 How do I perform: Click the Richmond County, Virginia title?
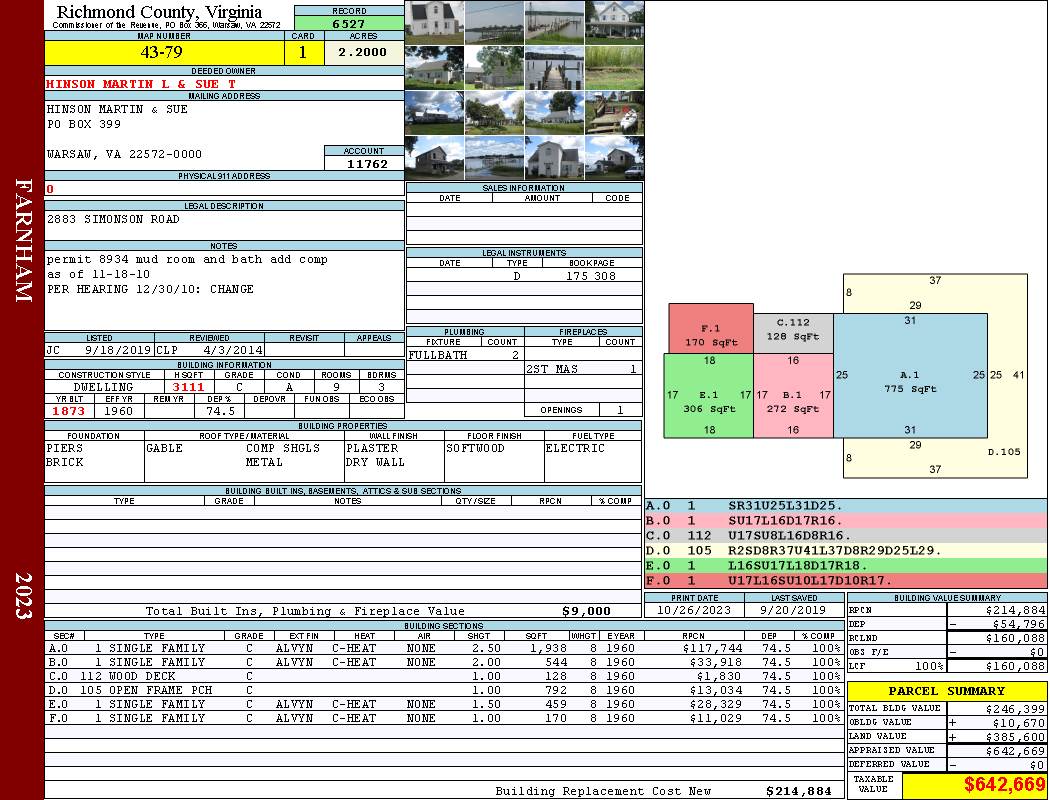tap(159, 12)
